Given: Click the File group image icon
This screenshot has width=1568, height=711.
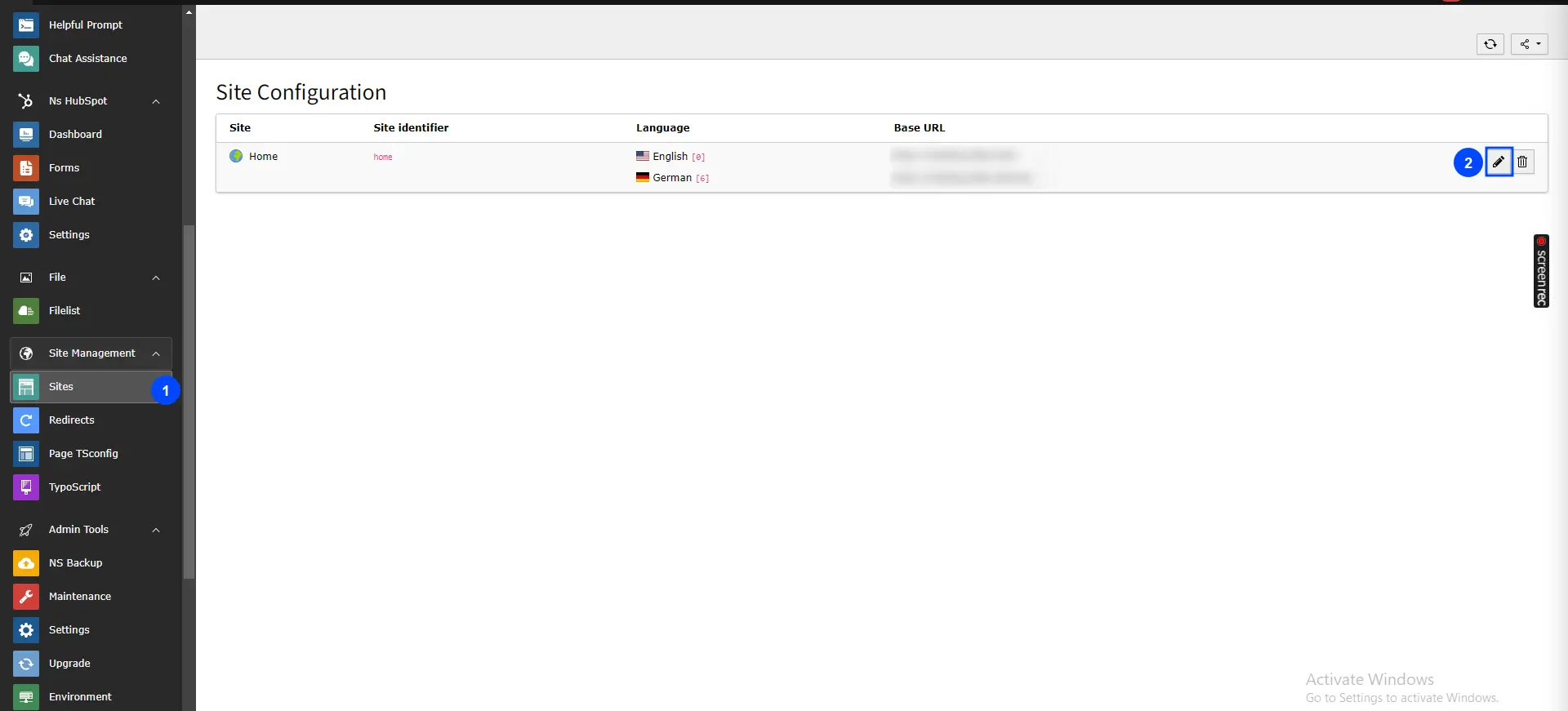Looking at the screenshot, I should point(26,278).
